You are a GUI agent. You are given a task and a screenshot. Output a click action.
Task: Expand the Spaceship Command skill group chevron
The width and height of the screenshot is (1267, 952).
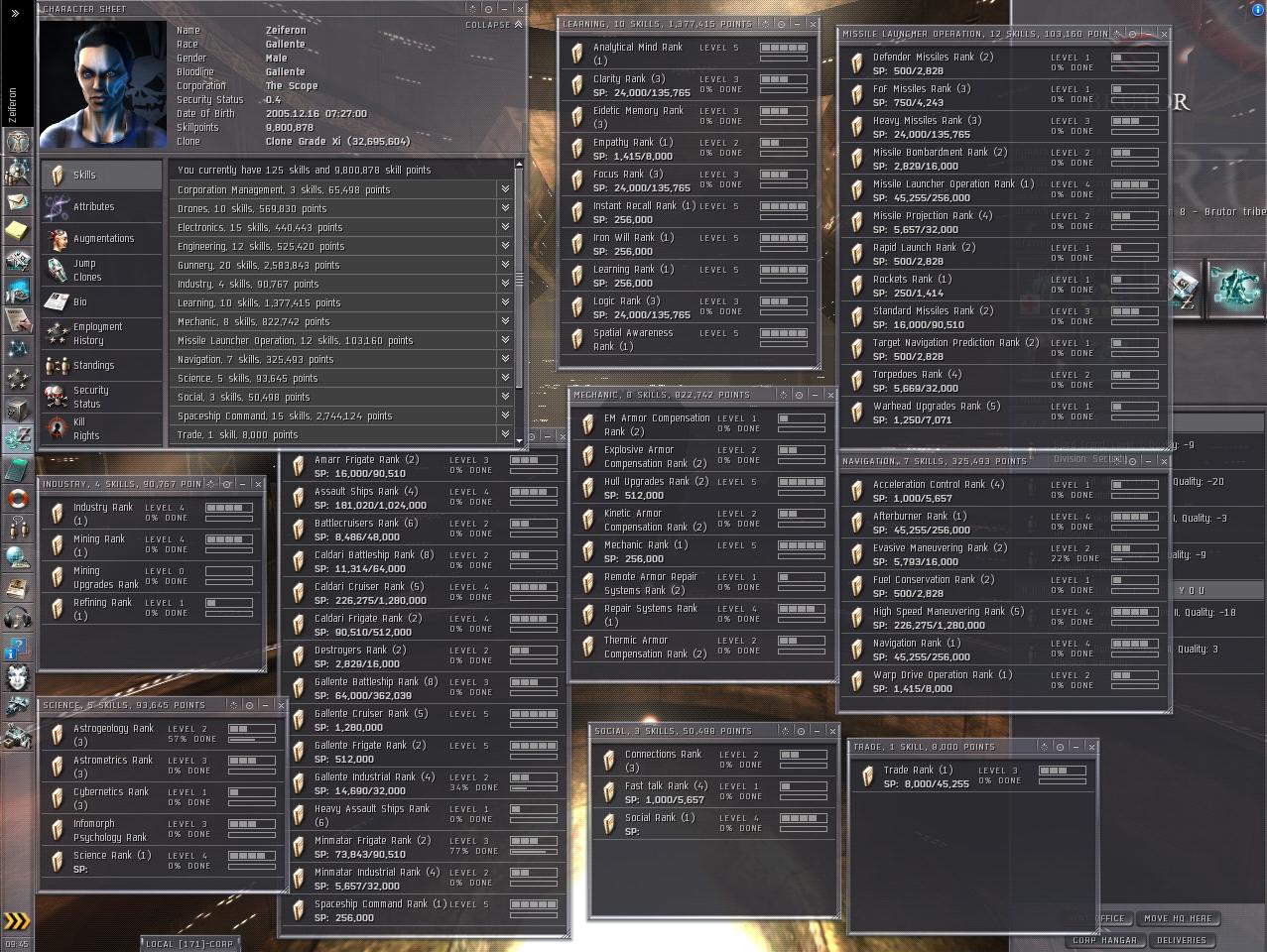(505, 416)
